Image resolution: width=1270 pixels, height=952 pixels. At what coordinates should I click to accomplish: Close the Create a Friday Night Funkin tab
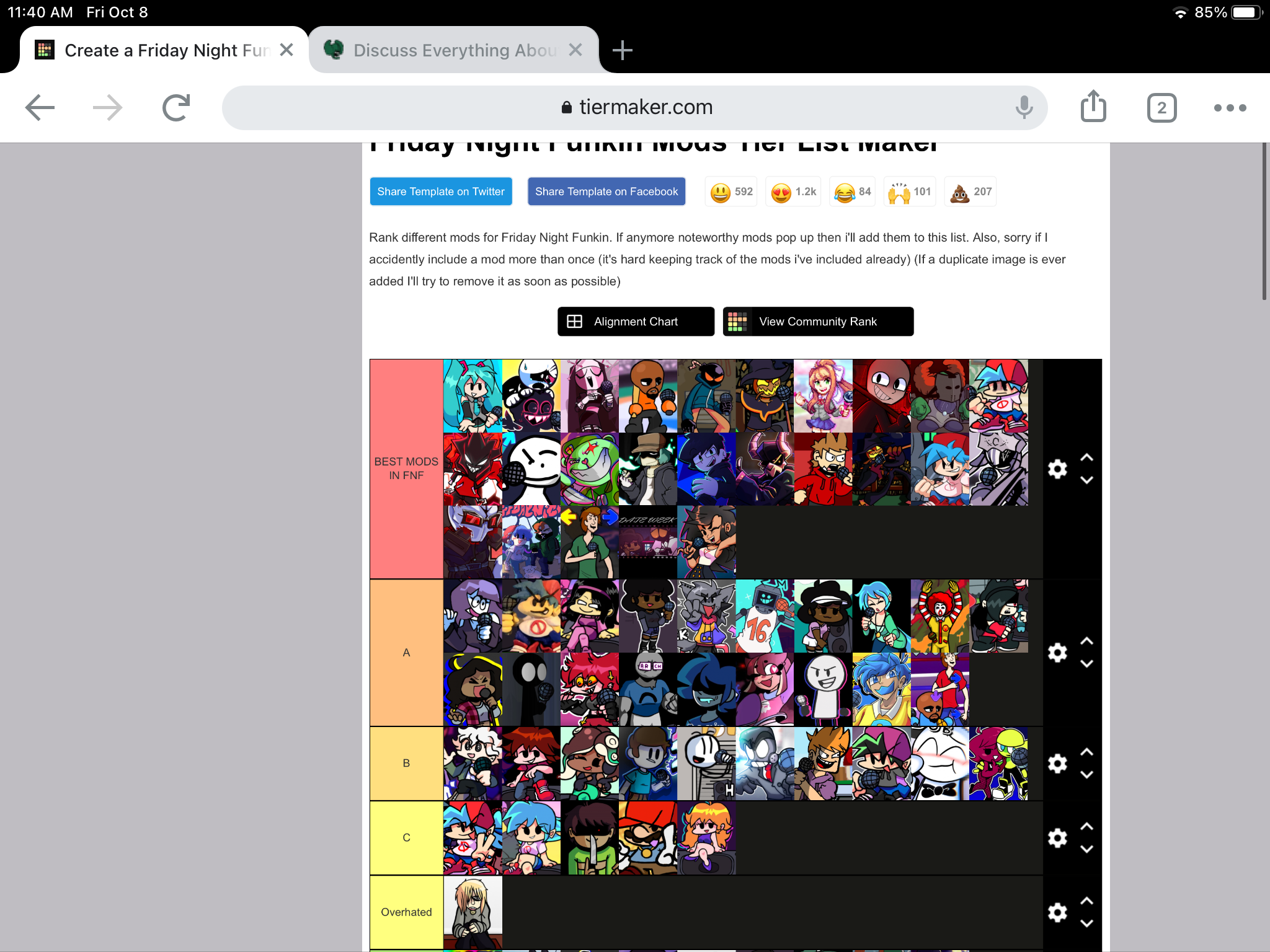286,50
